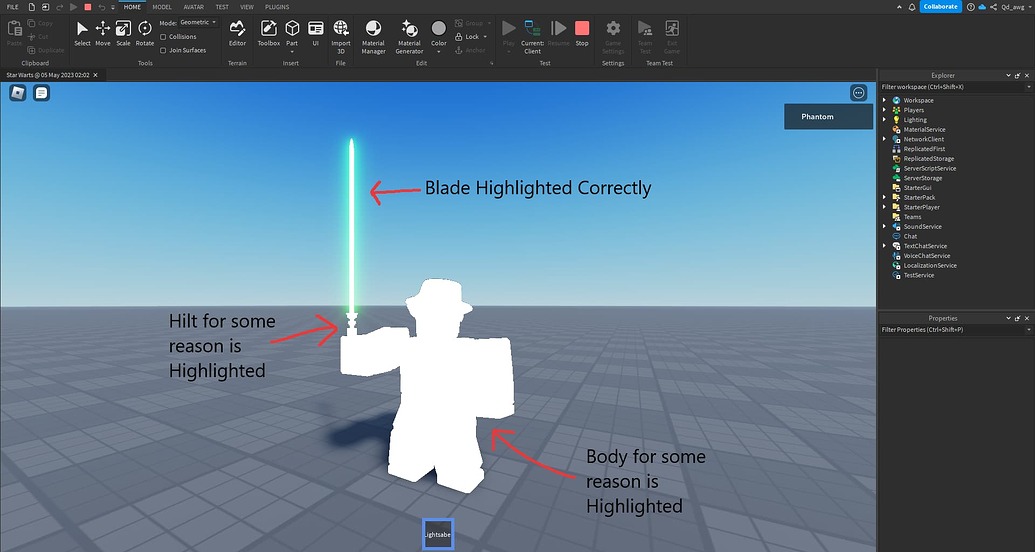Screen dimensions: 1035x552
Task: Select the Select tool in Tools
Action: point(82,33)
